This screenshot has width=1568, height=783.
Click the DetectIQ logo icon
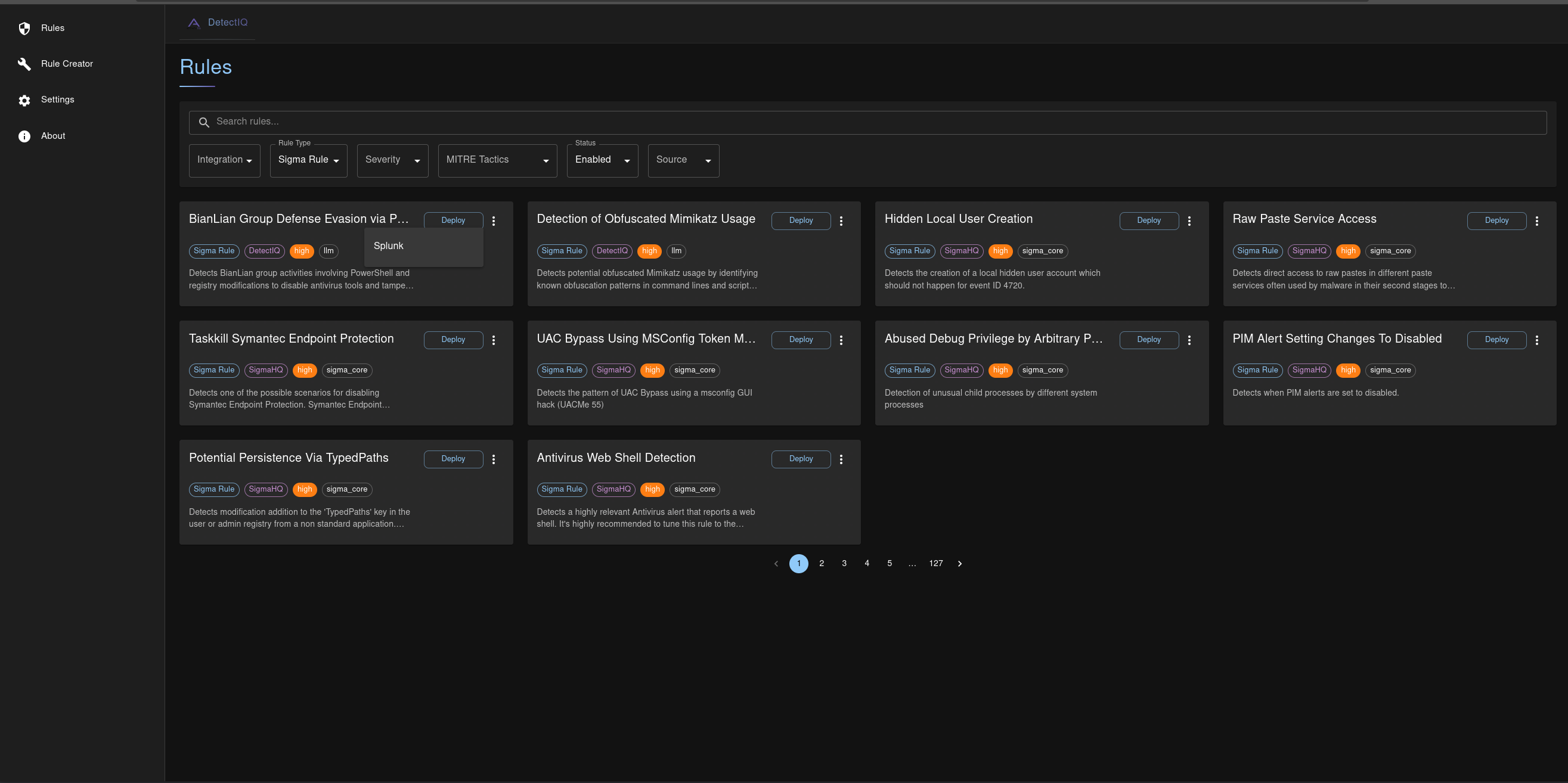coord(193,22)
